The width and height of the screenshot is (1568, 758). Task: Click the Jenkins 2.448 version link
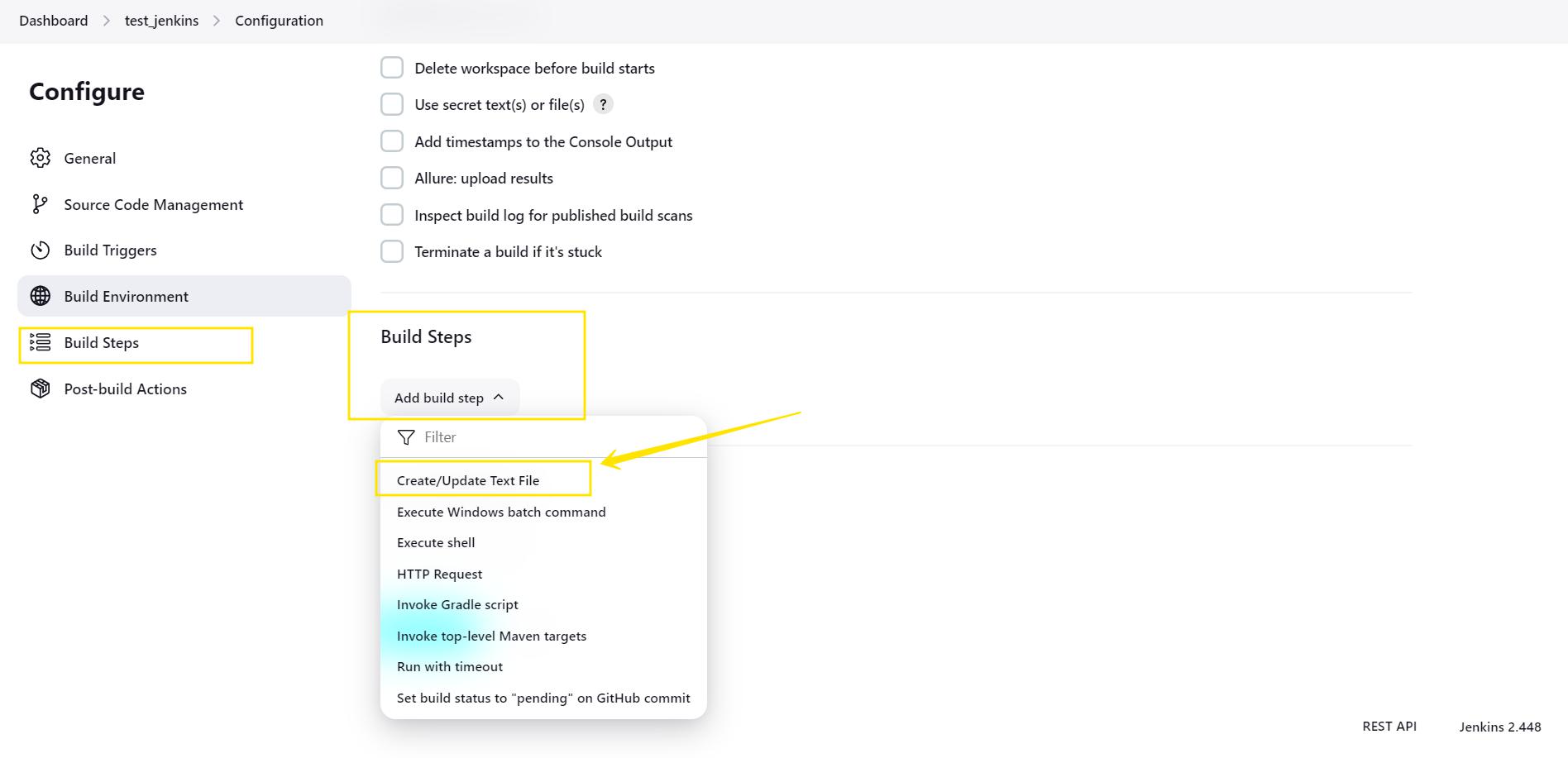(x=1499, y=727)
